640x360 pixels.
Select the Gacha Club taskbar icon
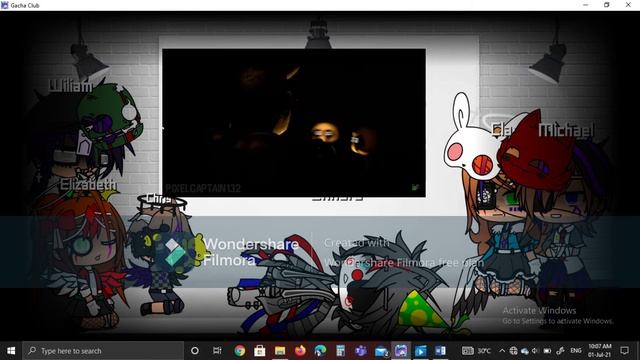(x=401, y=351)
